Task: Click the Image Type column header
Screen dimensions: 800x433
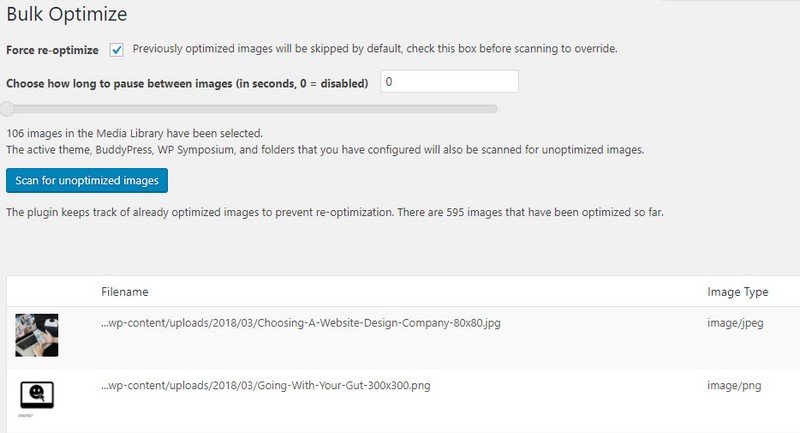Action: 737,292
